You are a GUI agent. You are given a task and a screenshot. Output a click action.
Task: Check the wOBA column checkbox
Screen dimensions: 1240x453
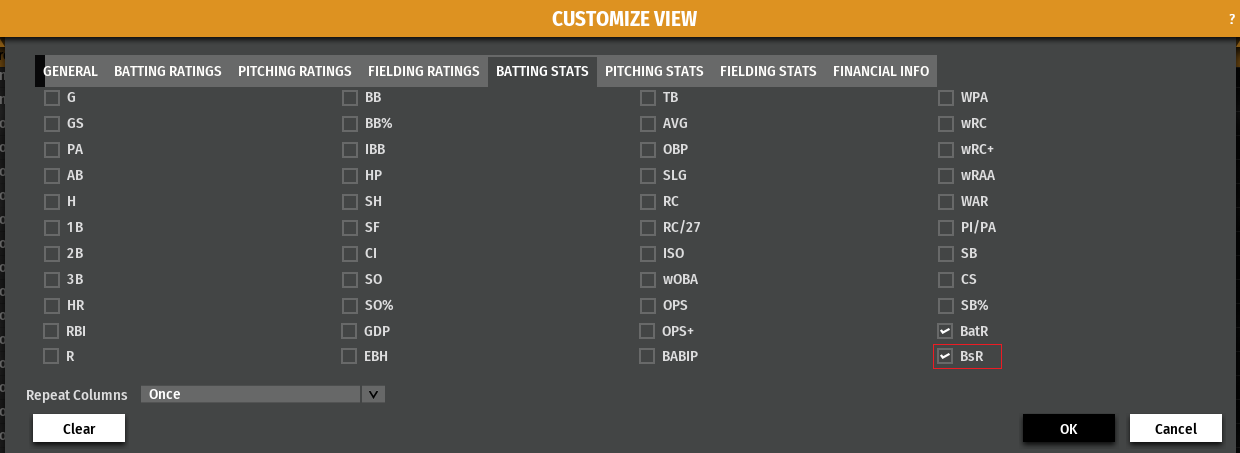click(648, 279)
